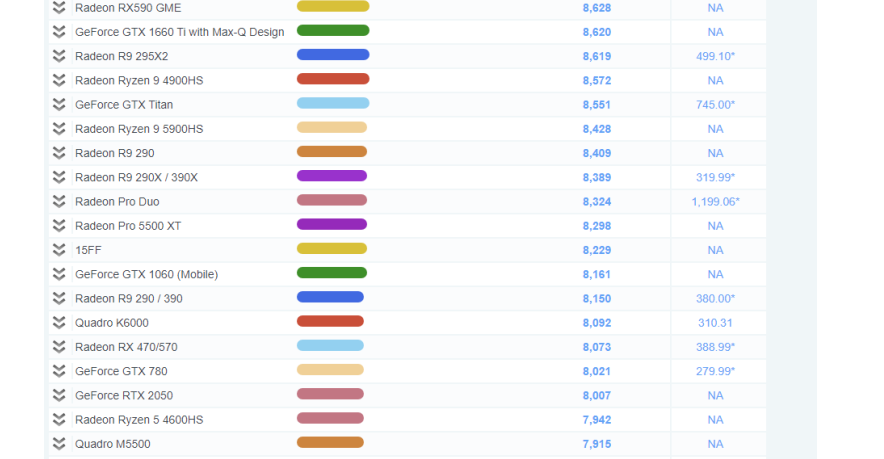Viewport: 884px width, 459px height.
Task: Open the Radeon R9 295X2 link
Action: point(121,56)
